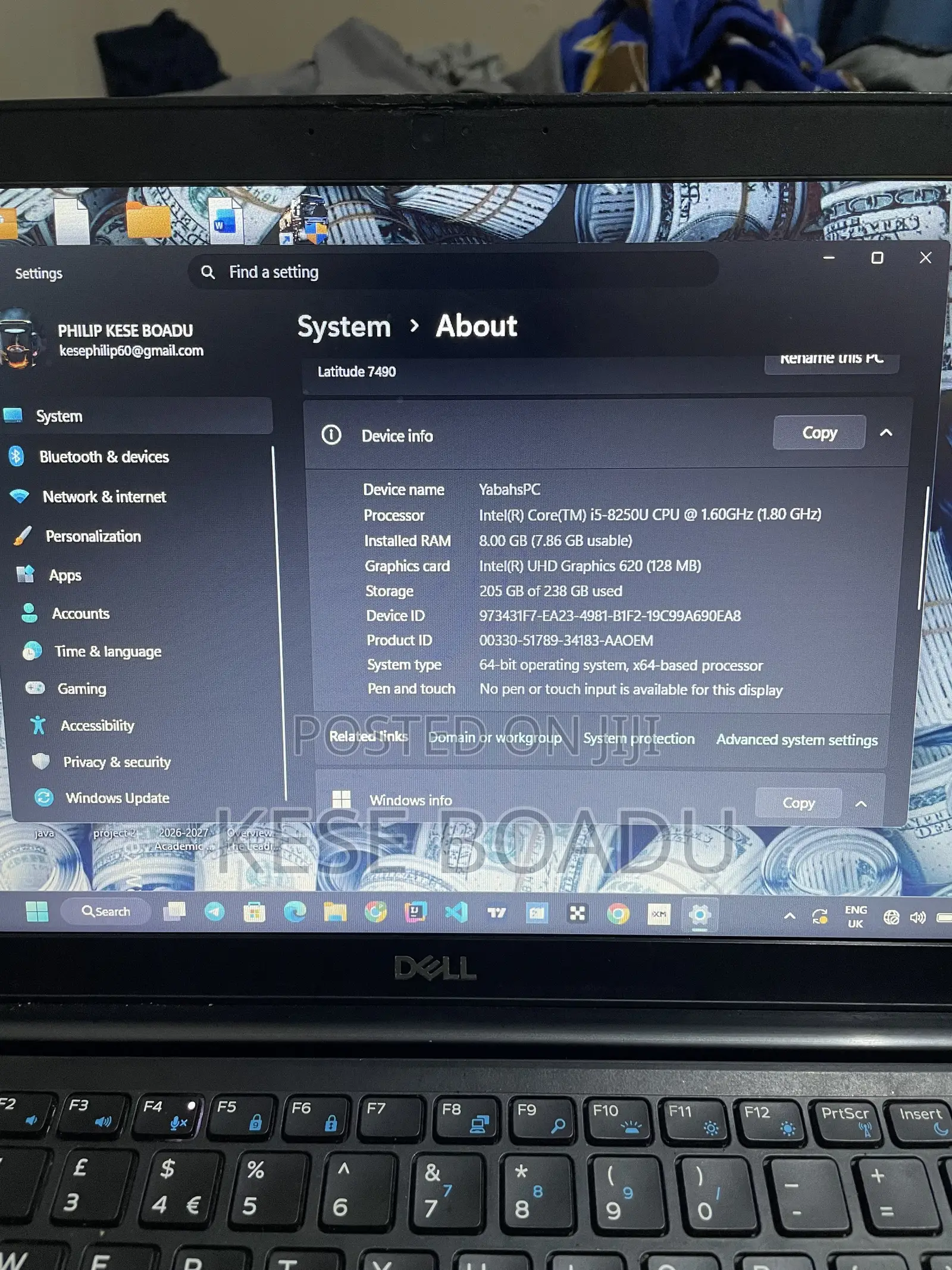Image resolution: width=952 pixels, height=1270 pixels.
Task: Click the volume speaker icon
Action: click(917, 917)
